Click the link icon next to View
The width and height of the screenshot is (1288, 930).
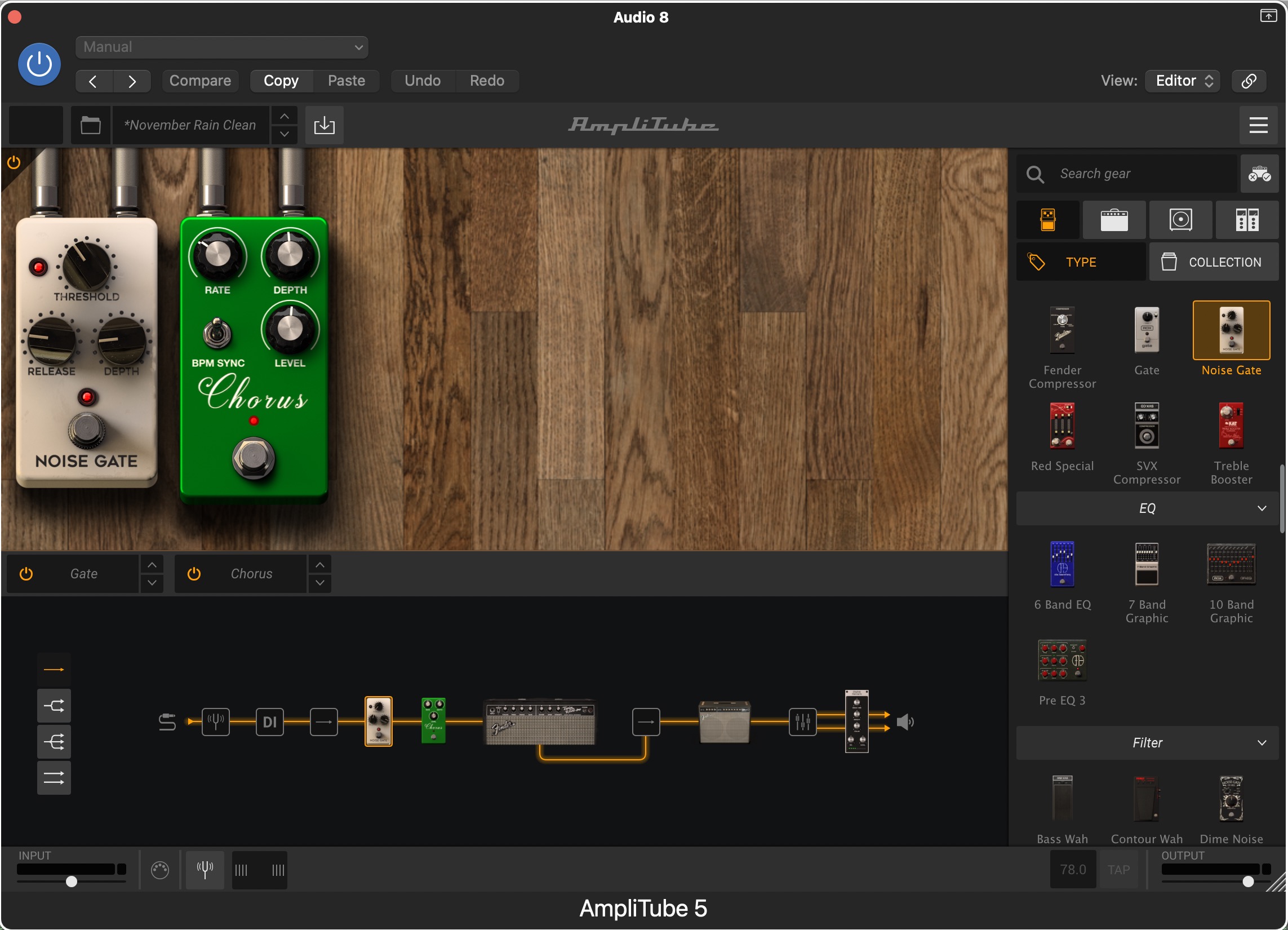[x=1249, y=81]
